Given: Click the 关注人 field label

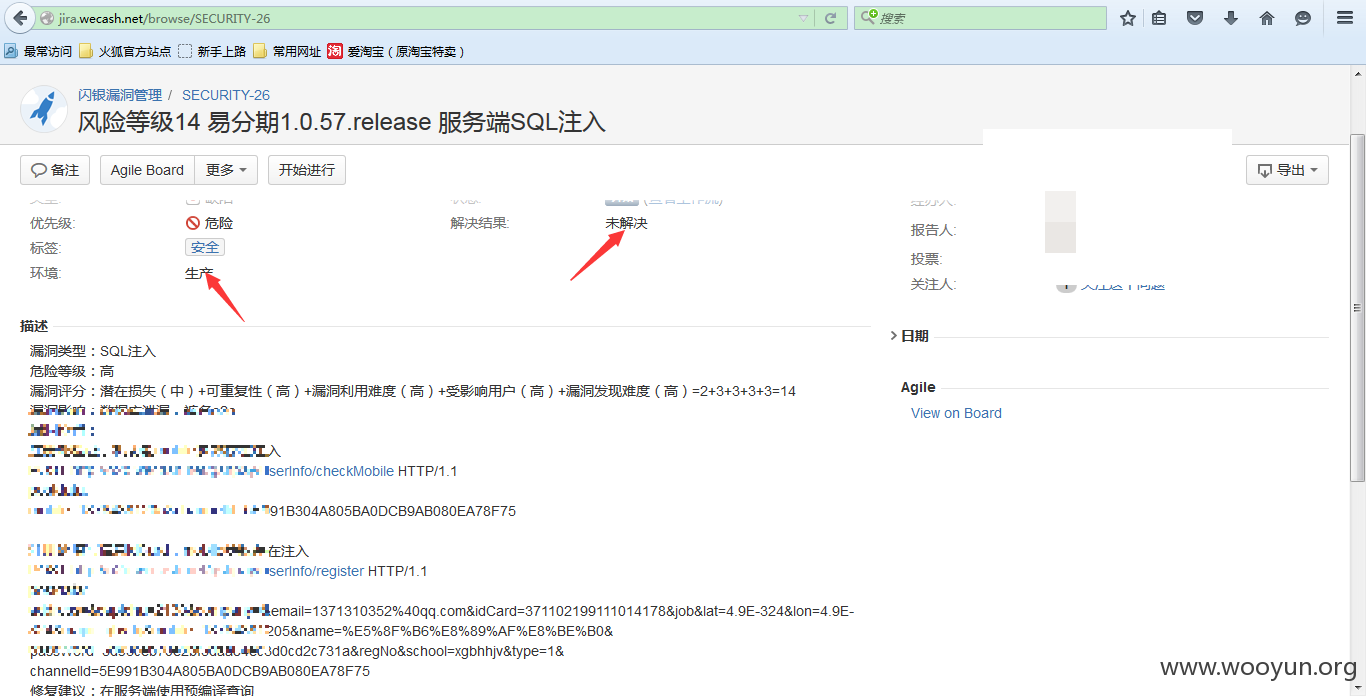Looking at the screenshot, I should pos(933,284).
